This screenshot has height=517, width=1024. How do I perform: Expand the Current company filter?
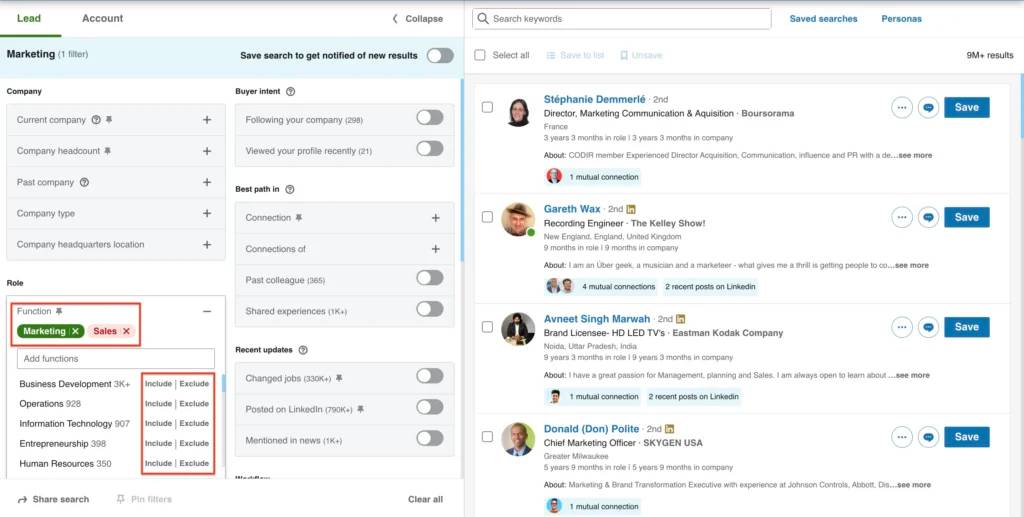coord(207,120)
